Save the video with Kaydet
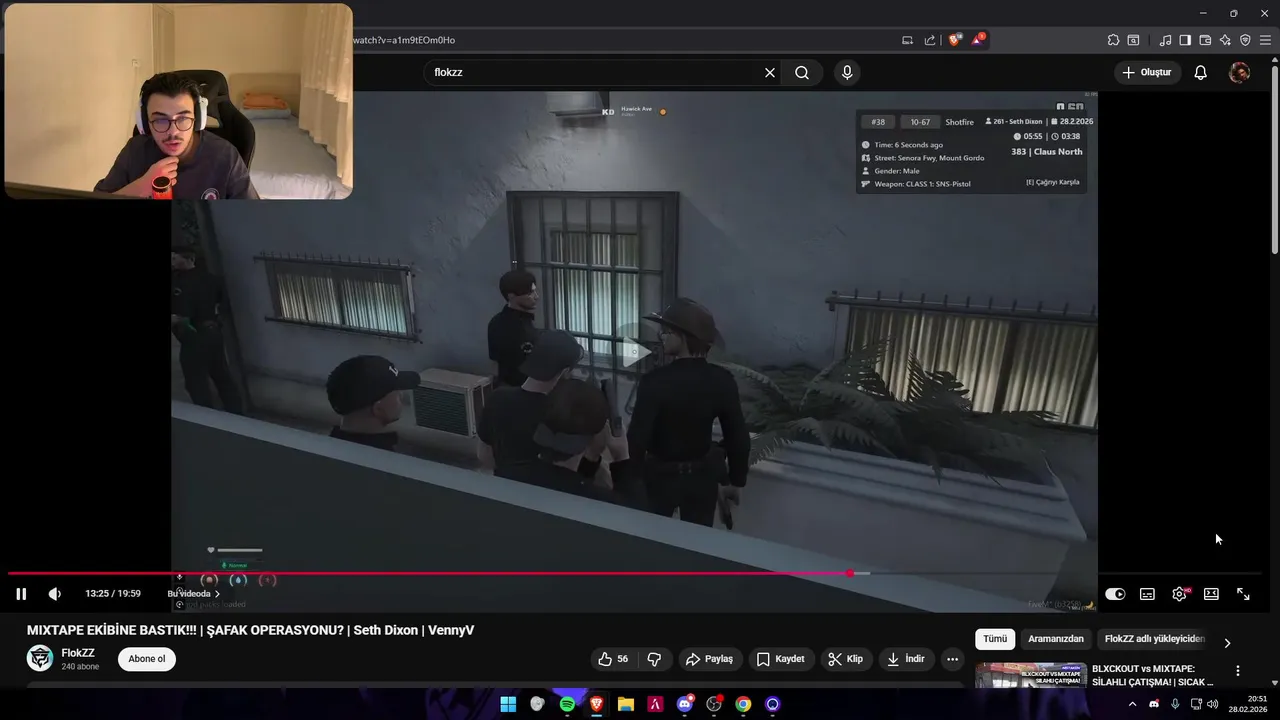The height and width of the screenshot is (720, 1280). (x=780, y=659)
